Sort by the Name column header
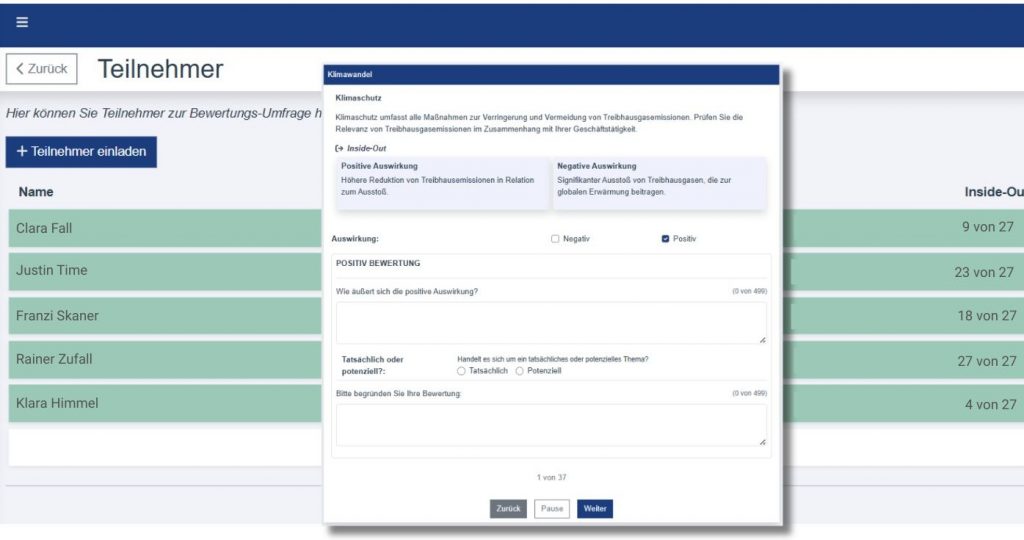Viewport: 1024px width, 540px height. click(x=36, y=192)
